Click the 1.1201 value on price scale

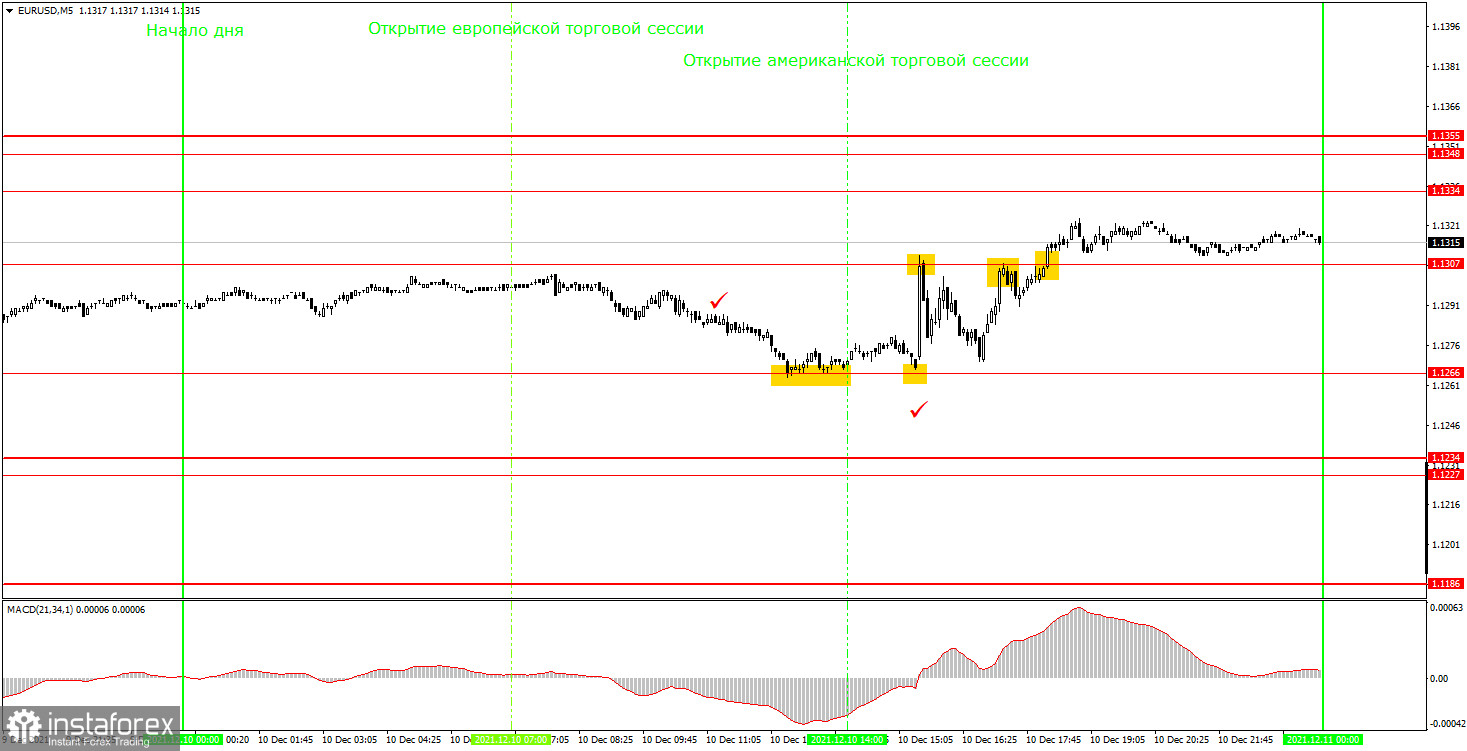[x=1446, y=545]
